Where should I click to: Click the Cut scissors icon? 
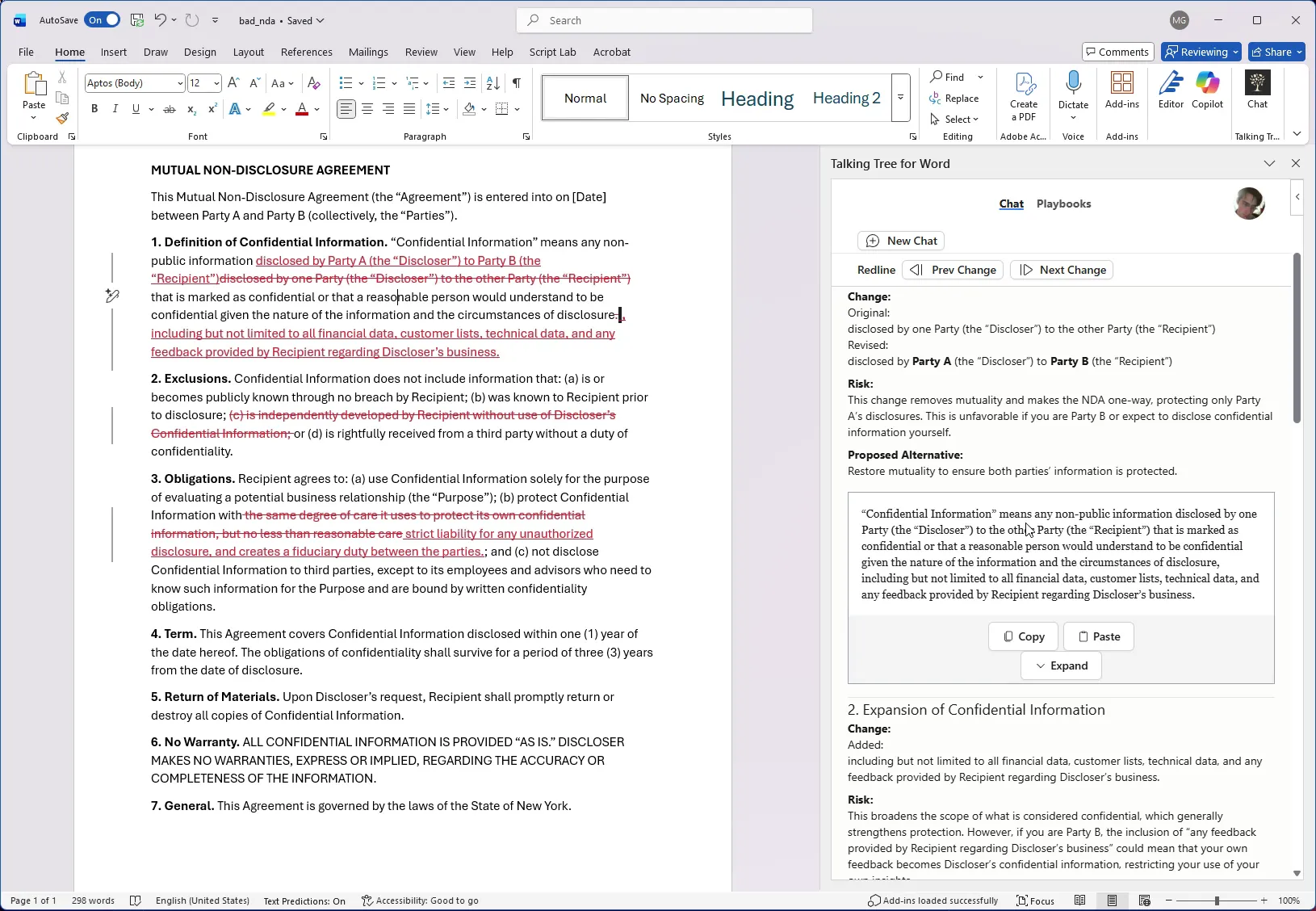(x=62, y=78)
